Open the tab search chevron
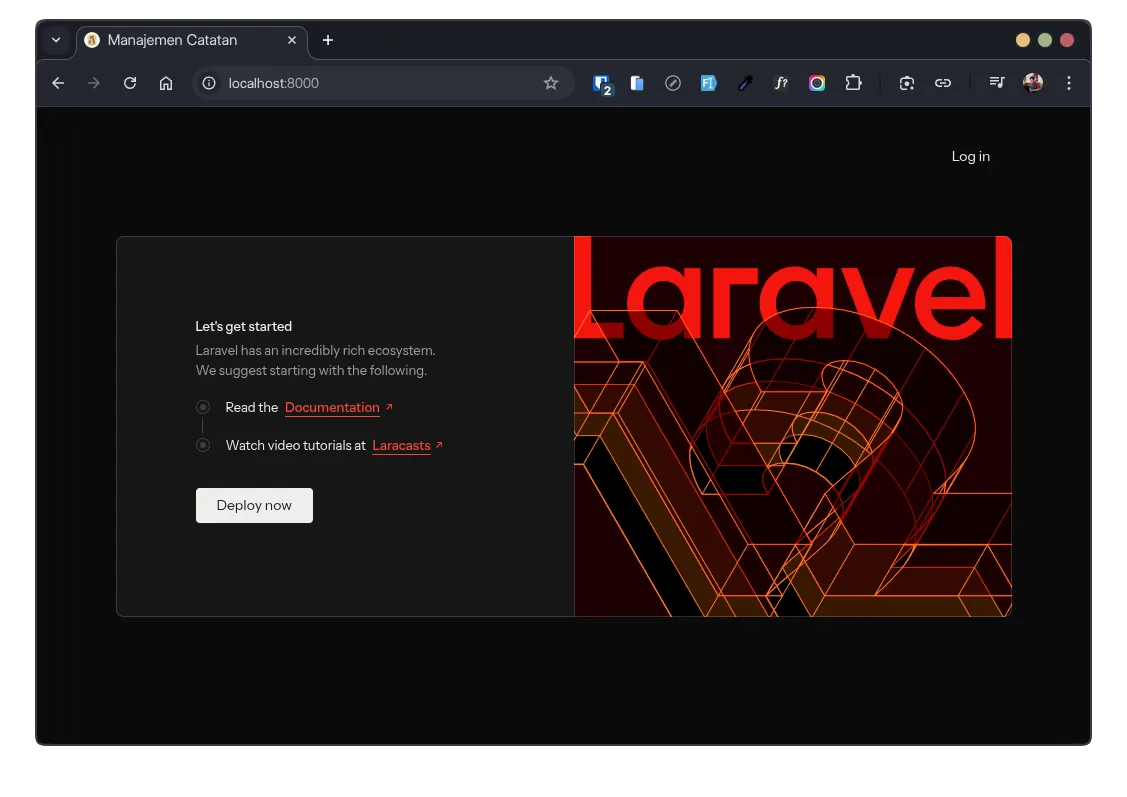This screenshot has width=1127, height=797. point(56,40)
